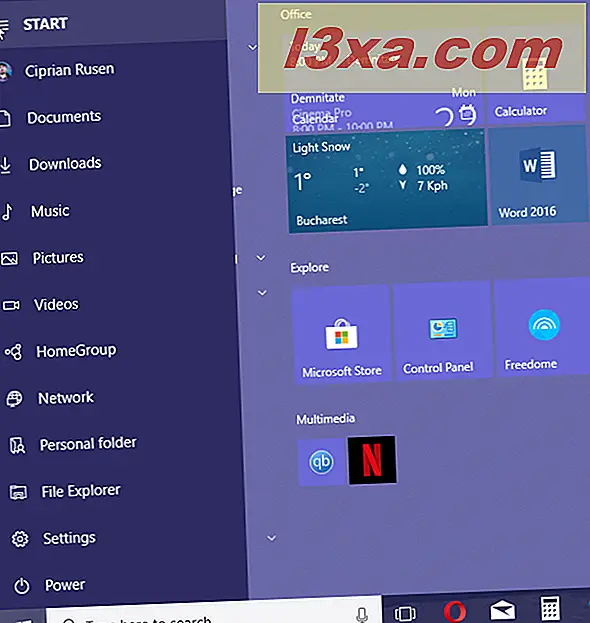Image resolution: width=590 pixels, height=623 pixels.
Task: Expand the chevron next to the Office group
Action: [x=252, y=47]
